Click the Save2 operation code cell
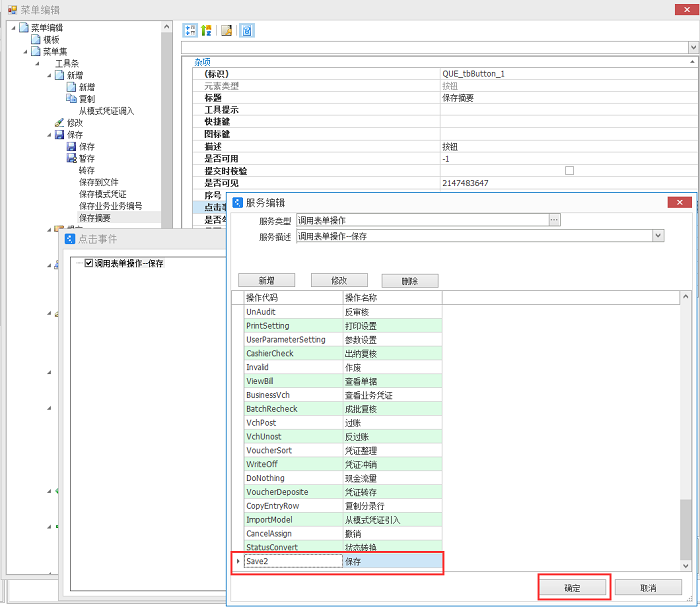This screenshot has height=611, width=700. click(x=292, y=562)
